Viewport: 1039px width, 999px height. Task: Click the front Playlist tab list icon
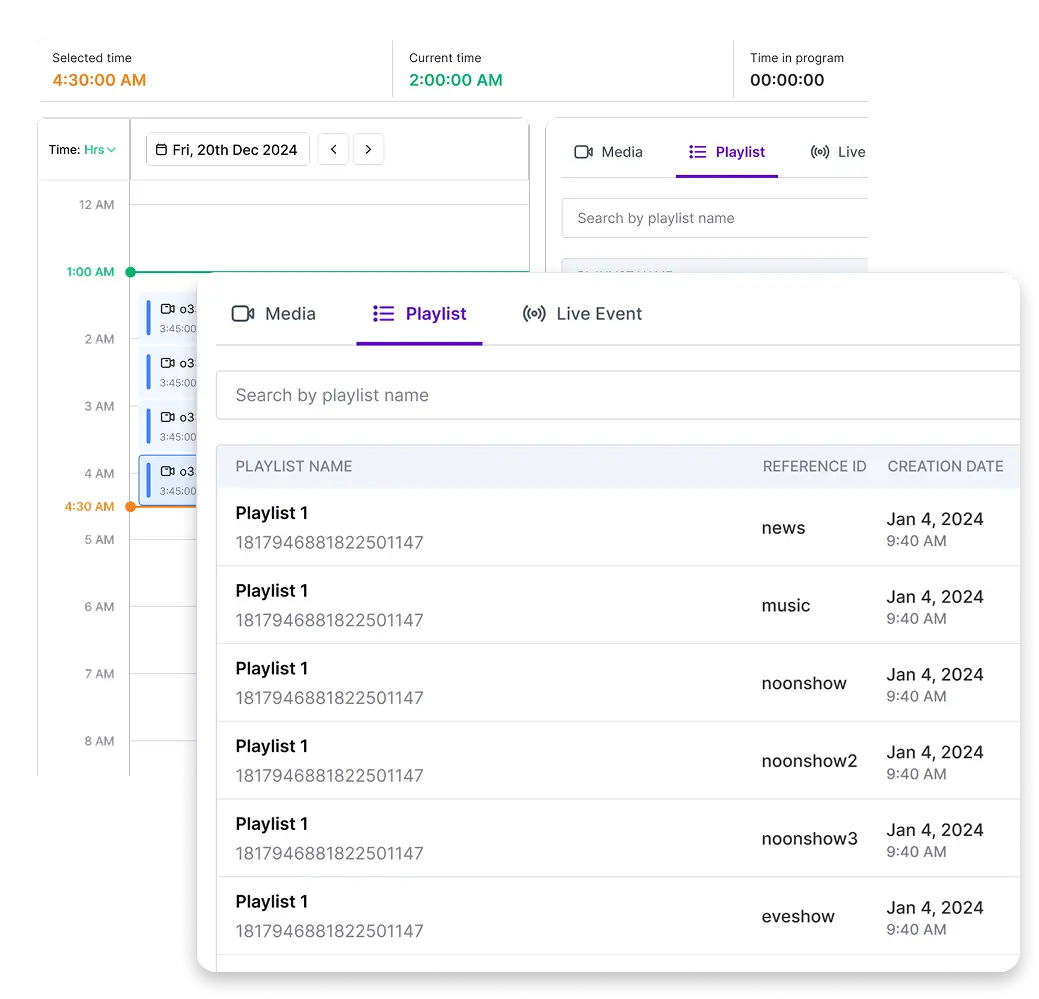tap(384, 313)
